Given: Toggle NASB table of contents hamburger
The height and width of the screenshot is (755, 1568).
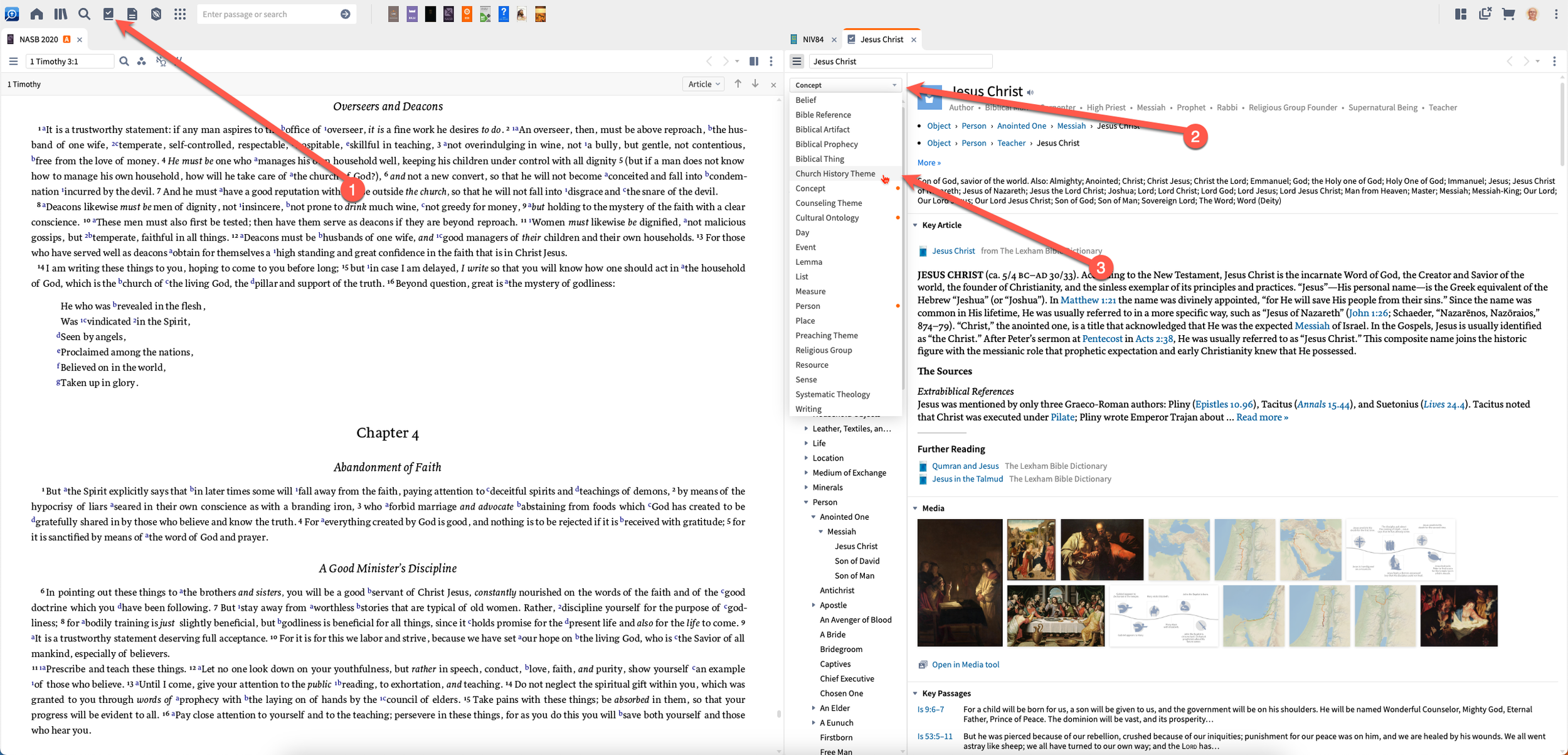Looking at the screenshot, I should [x=13, y=61].
